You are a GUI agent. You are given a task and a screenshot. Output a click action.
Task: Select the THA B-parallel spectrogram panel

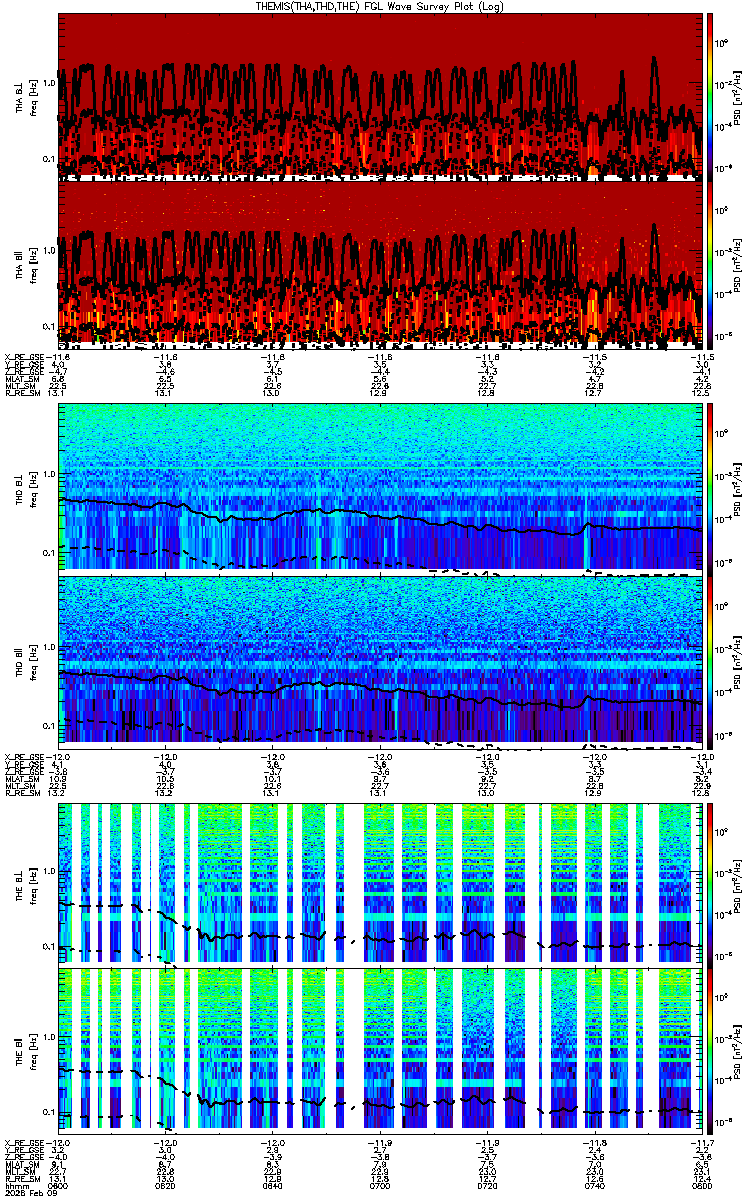[x=379, y=265]
